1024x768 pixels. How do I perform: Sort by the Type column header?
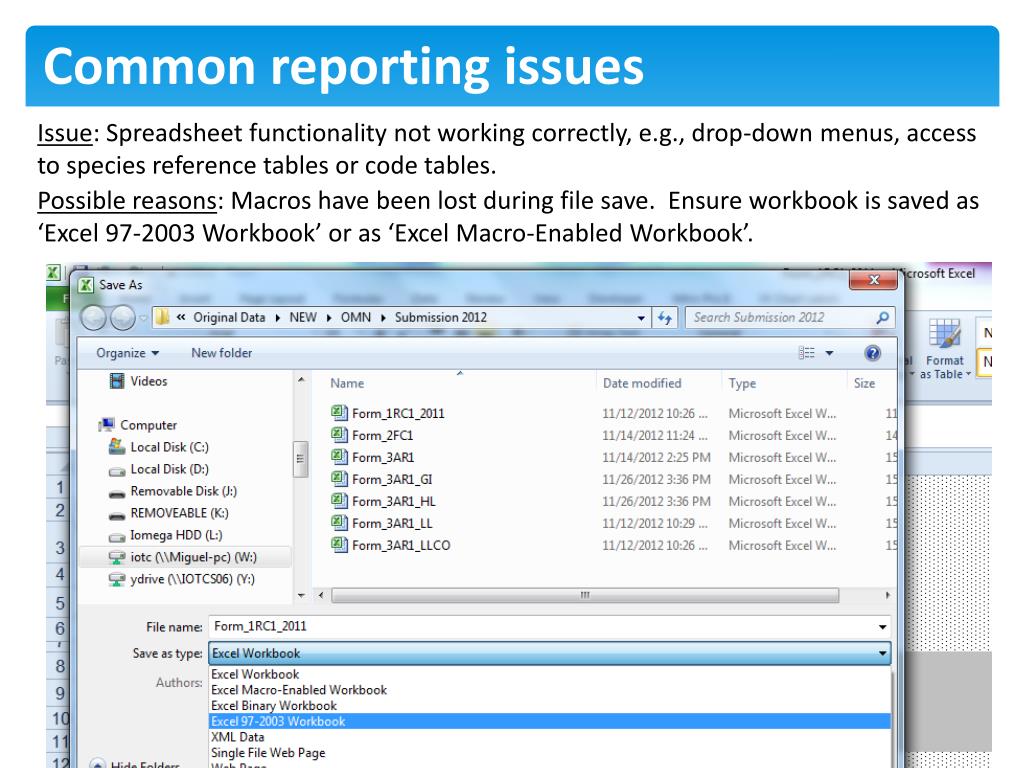pos(743,383)
